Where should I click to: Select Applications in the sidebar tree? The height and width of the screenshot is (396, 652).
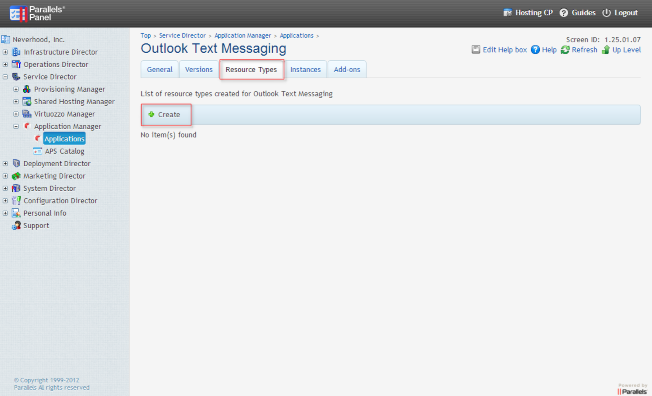(64, 139)
